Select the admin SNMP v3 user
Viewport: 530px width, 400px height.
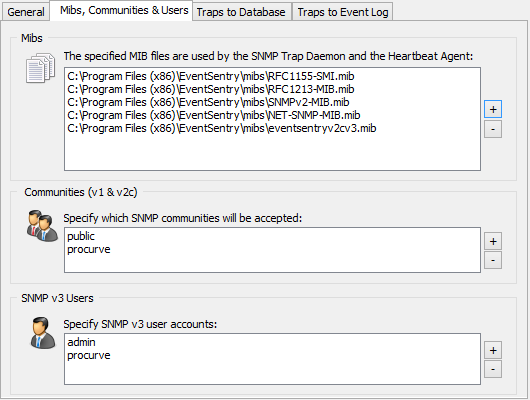tap(81, 342)
